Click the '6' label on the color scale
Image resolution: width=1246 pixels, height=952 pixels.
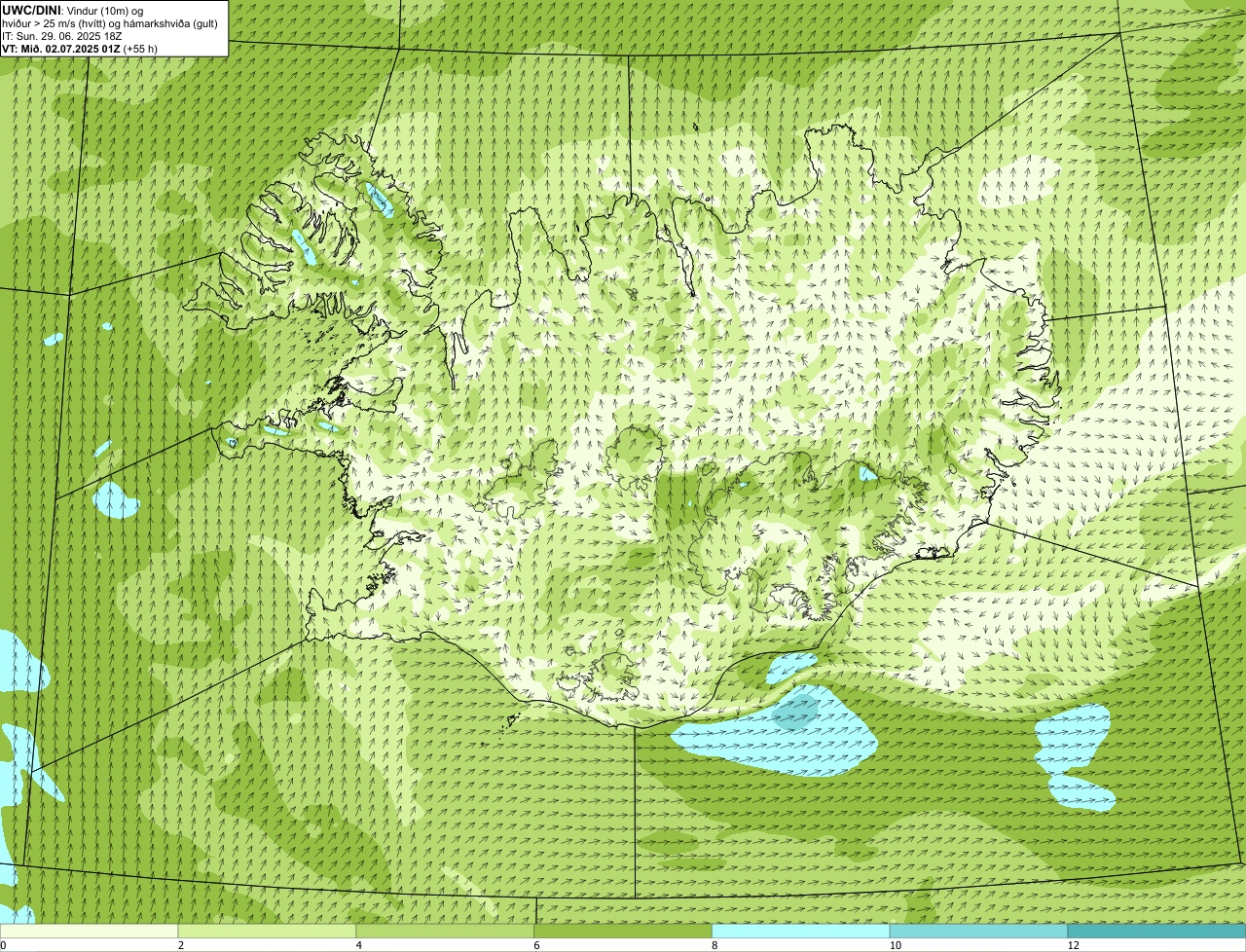click(x=536, y=945)
